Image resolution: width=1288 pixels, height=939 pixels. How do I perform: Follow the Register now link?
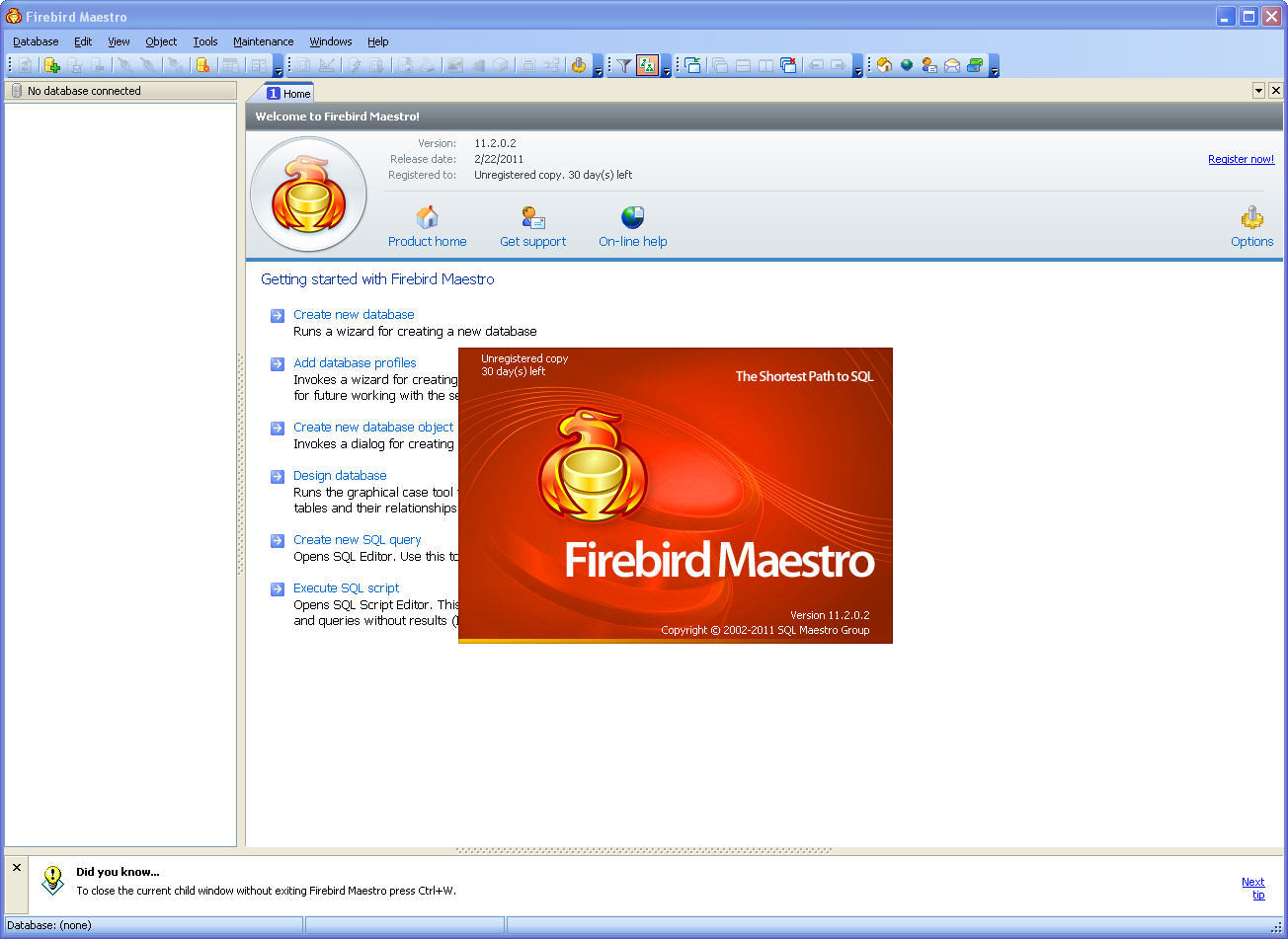click(x=1241, y=158)
